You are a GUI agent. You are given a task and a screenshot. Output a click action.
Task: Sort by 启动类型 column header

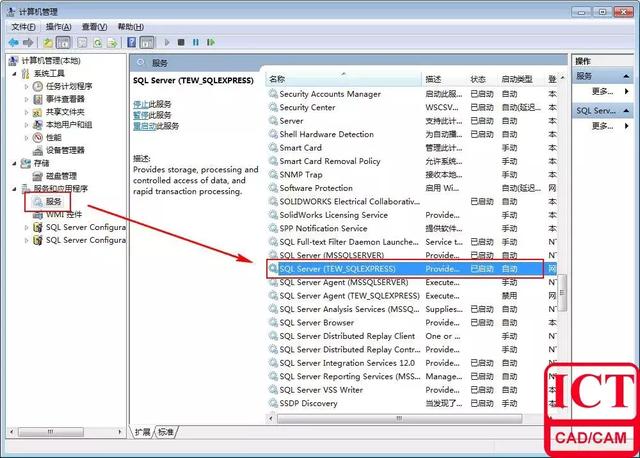(x=522, y=79)
